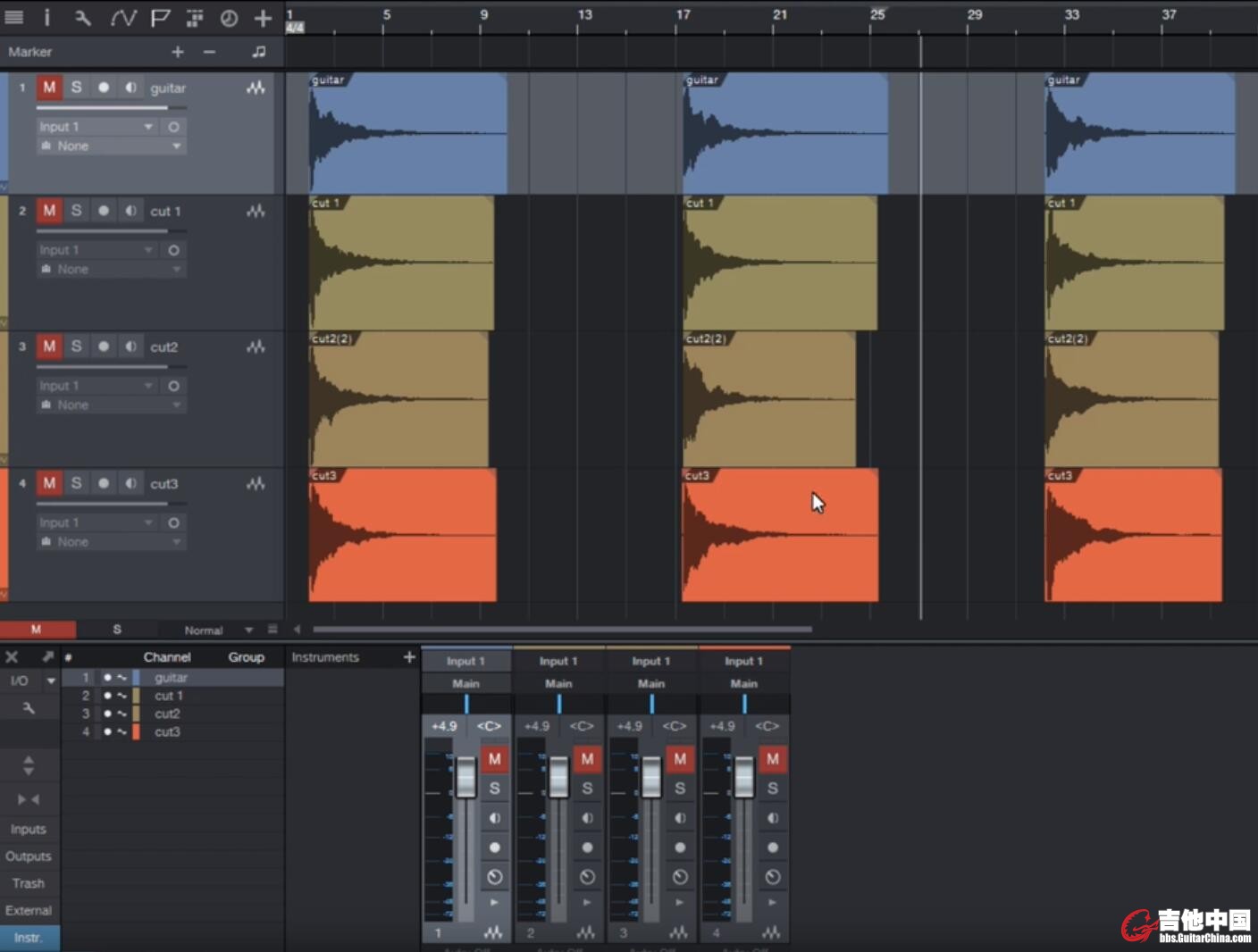Open the track list hamburger icon
1258x952 pixels.
14,17
